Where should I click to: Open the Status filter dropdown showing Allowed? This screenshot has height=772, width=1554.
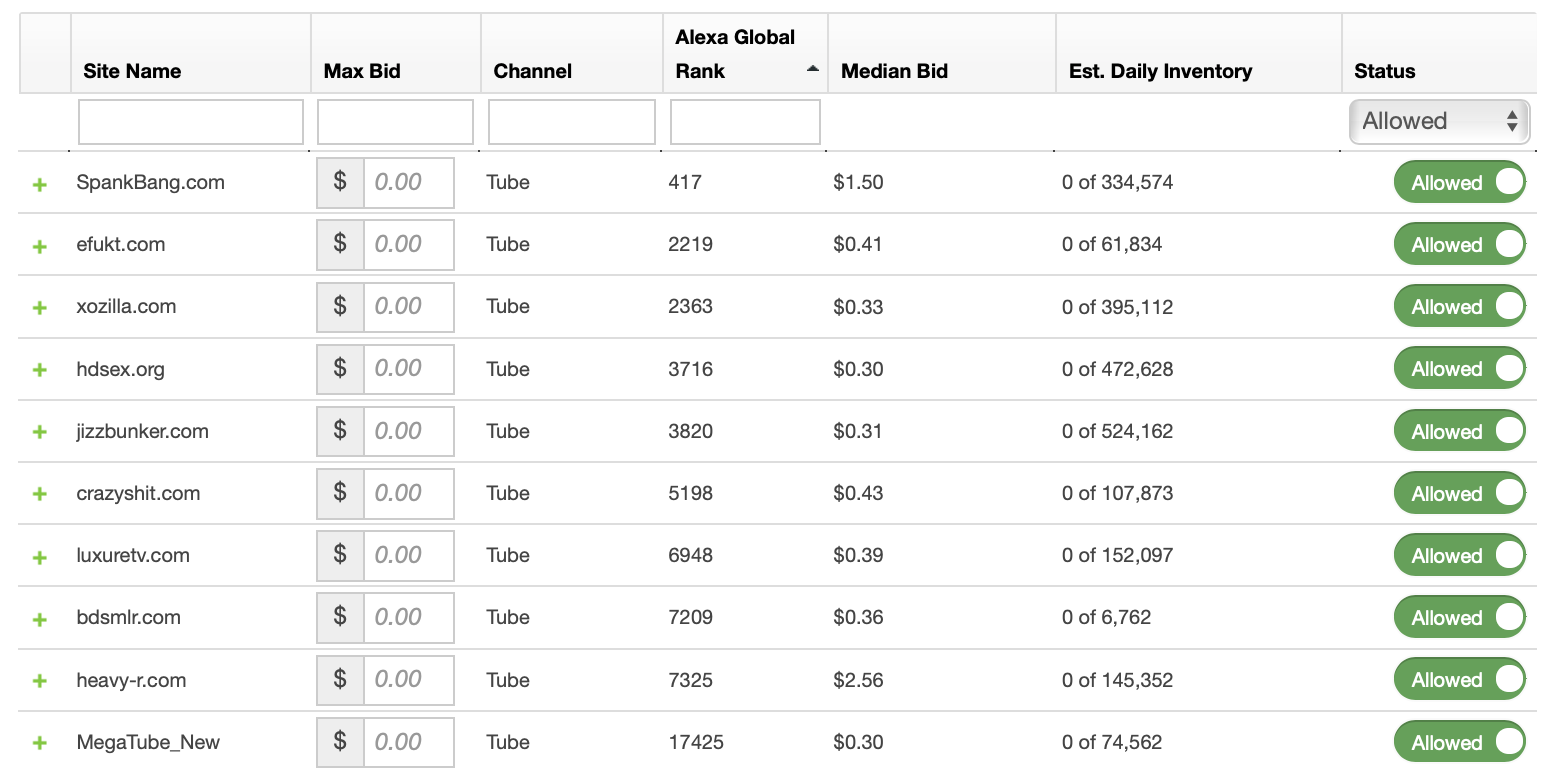coord(1440,121)
